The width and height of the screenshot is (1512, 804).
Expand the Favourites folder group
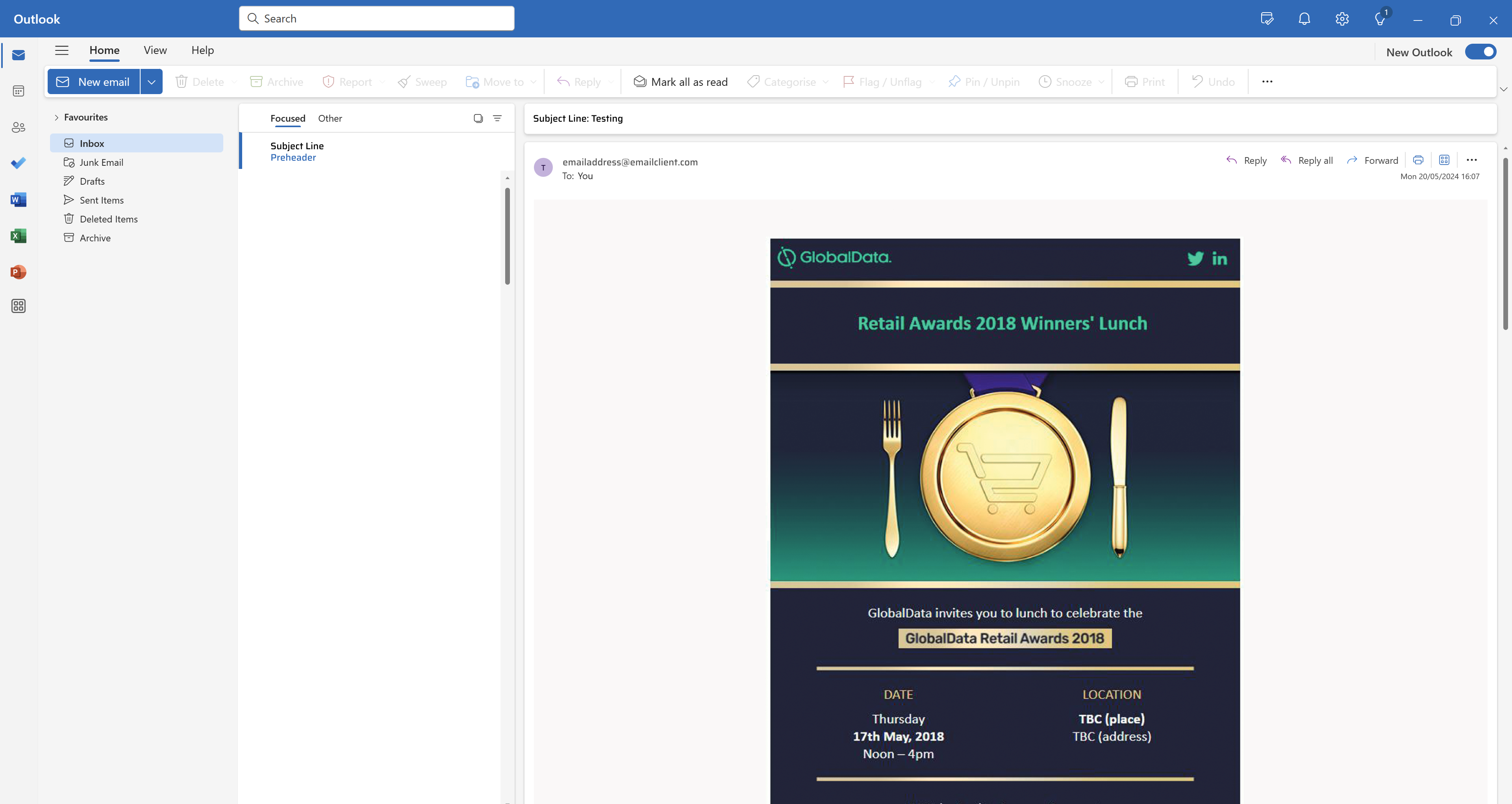coord(57,117)
